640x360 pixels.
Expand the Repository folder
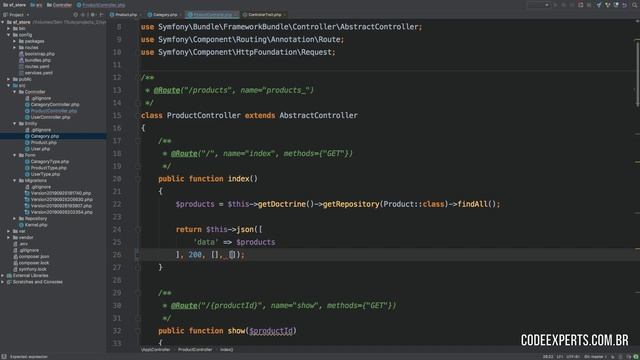coord(15,218)
